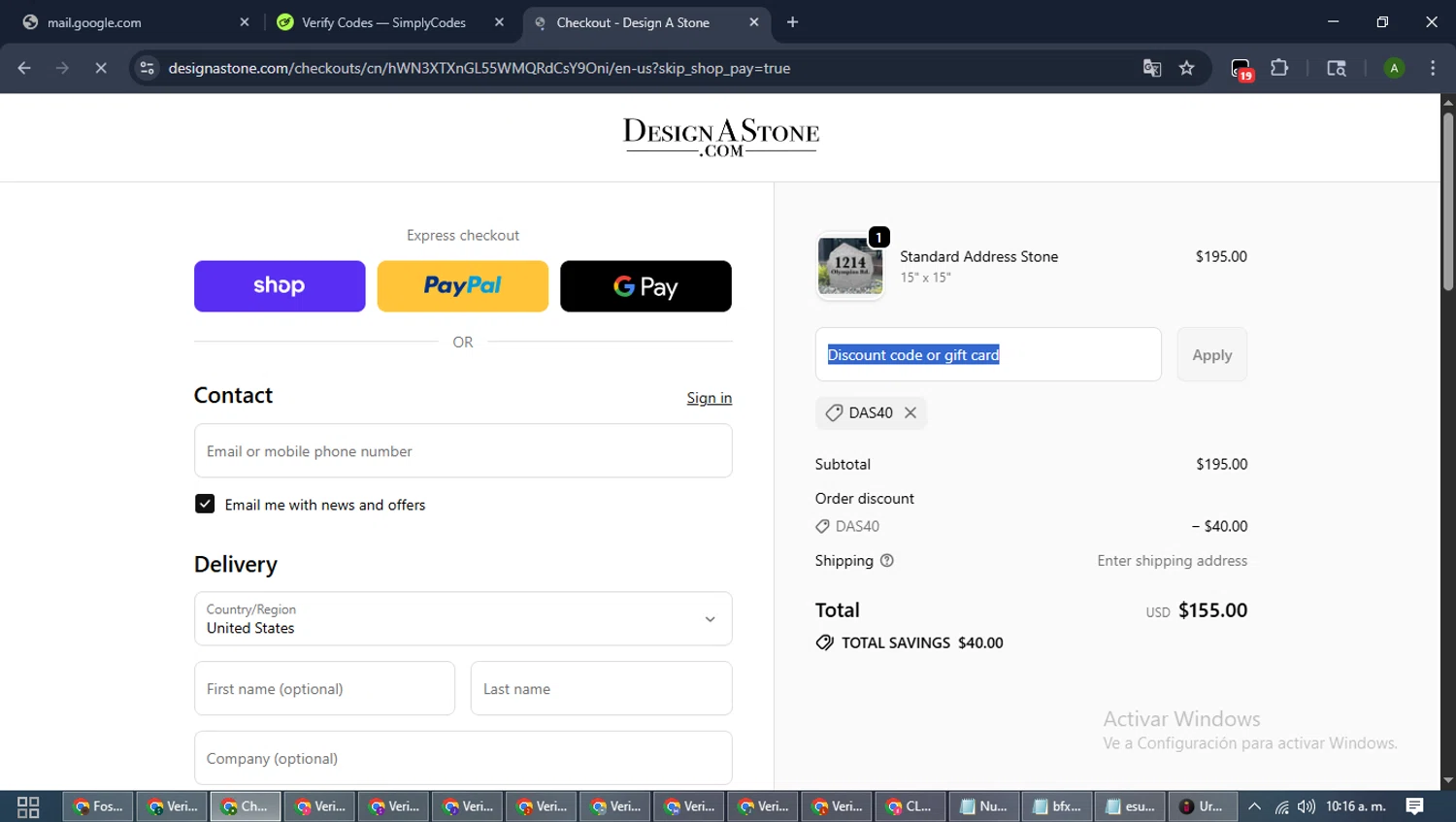The image size is (1456, 822).
Task: Pay with the Google Pay button
Action: pos(645,286)
